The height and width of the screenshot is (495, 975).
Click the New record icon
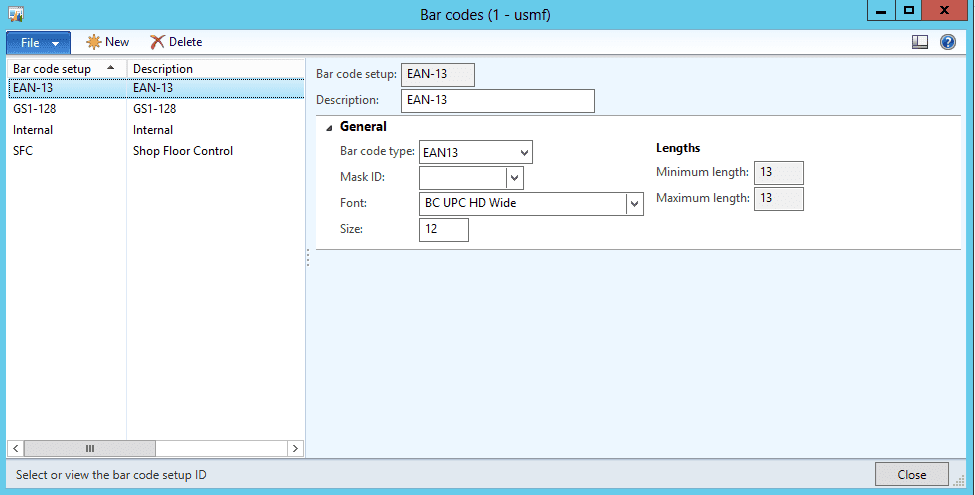(x=94, y=42)
